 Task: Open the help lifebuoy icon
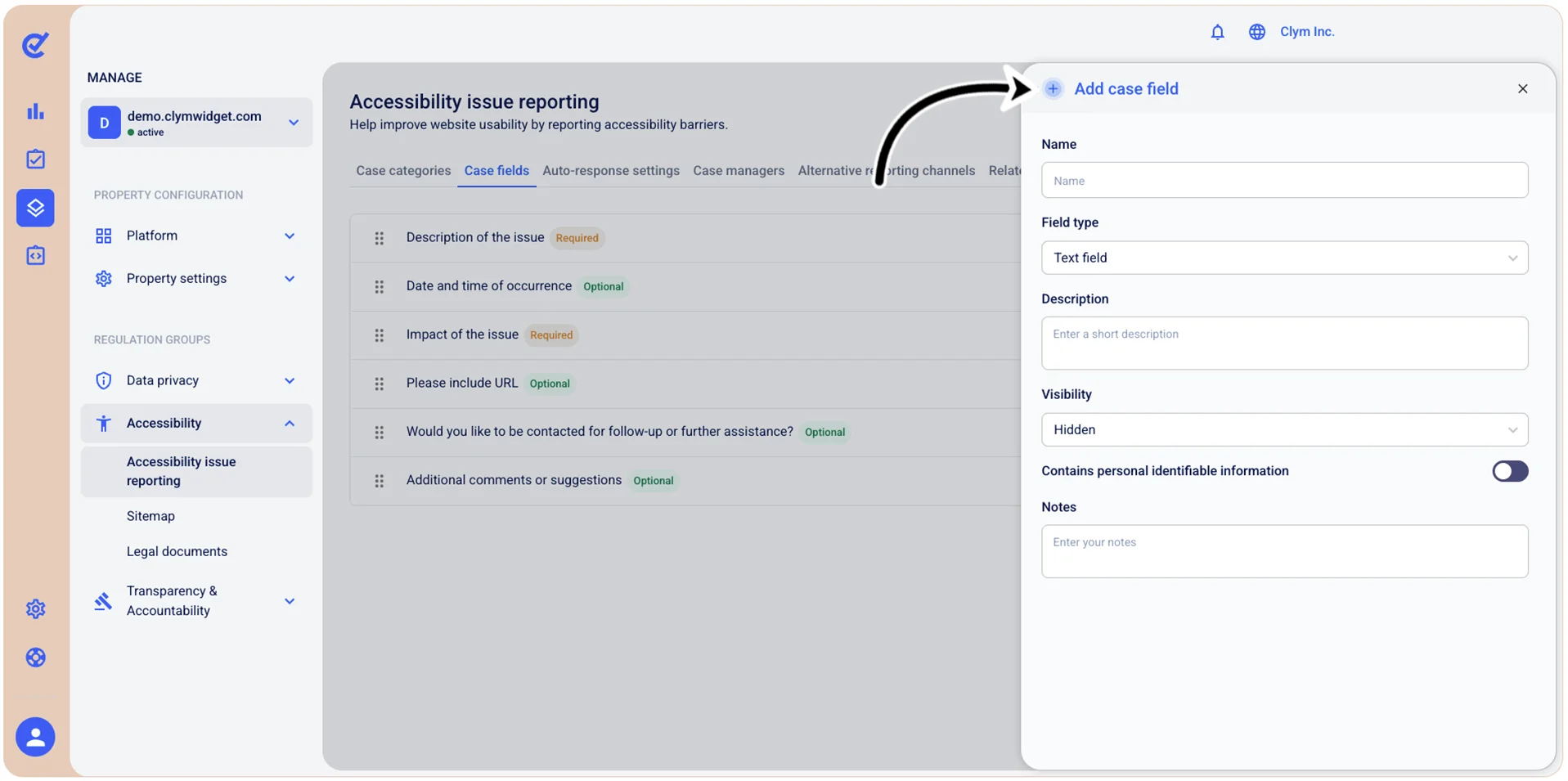tap(35, 658)
